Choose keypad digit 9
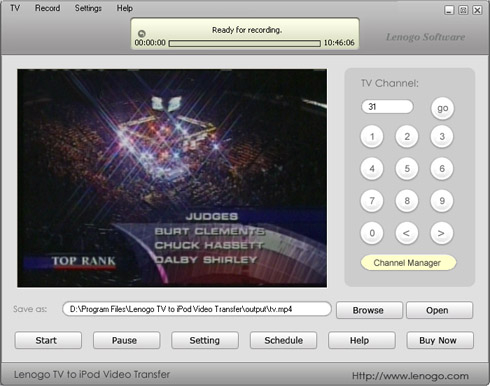This screenshot has width=490, height=386. point(442,201)
